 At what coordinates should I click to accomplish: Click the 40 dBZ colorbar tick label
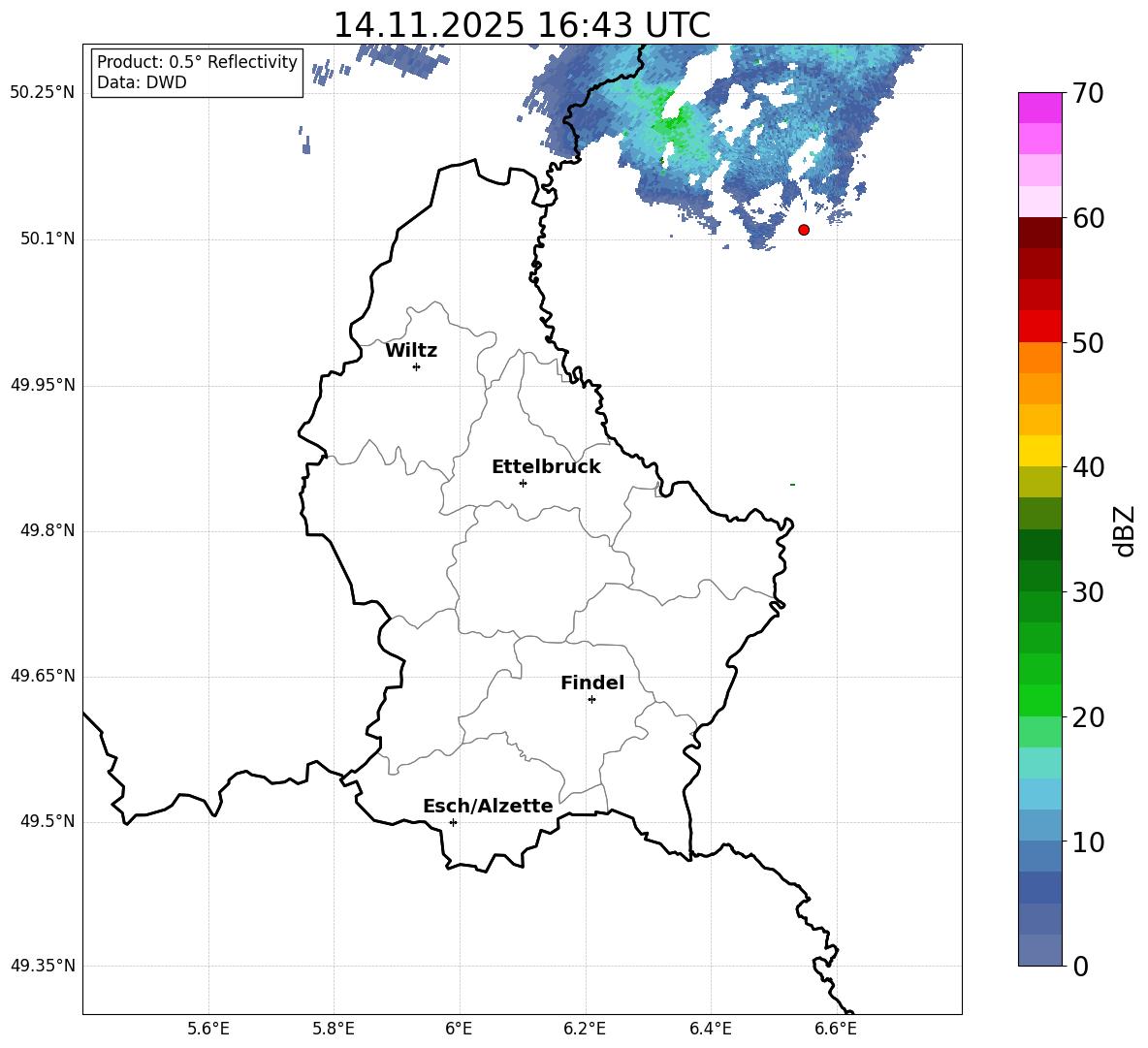[x=1088, y=467]
